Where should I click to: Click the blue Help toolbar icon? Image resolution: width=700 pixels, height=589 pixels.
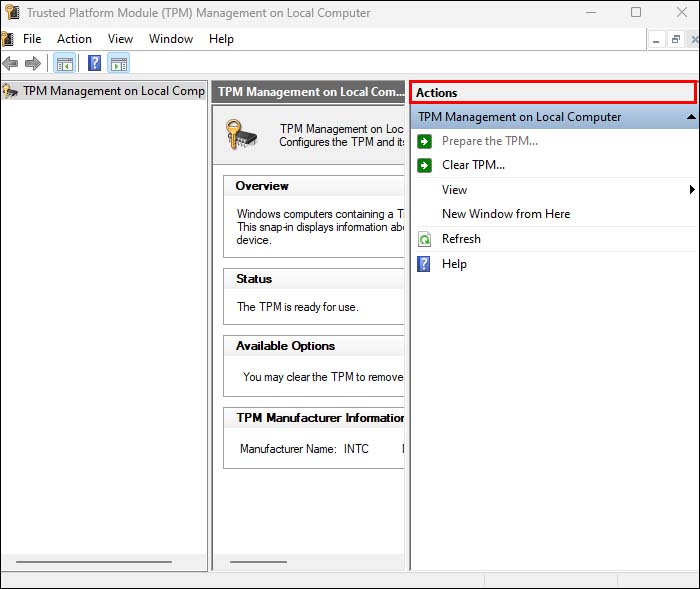[94, 63]
